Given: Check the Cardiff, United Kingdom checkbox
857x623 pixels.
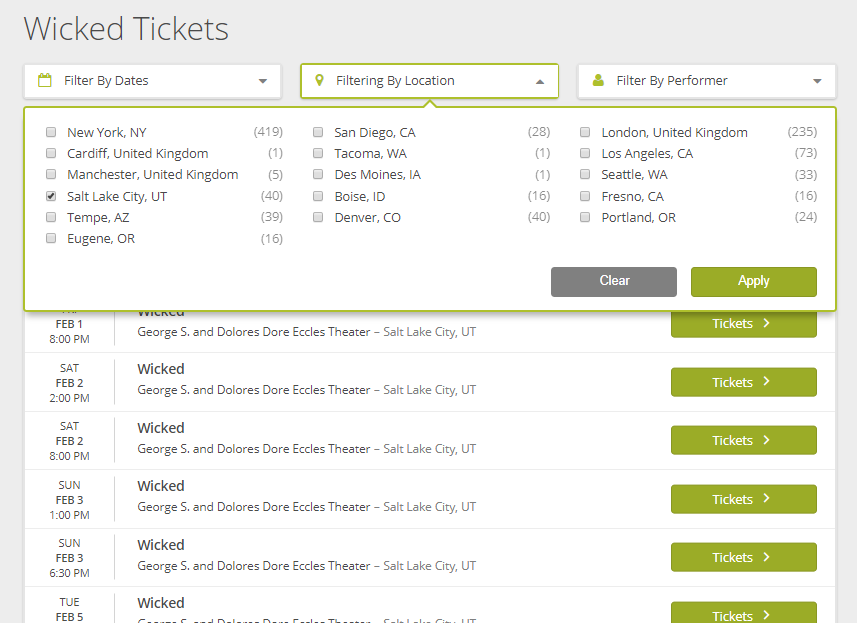Looking at the screenshot, I should pos(51,153).
